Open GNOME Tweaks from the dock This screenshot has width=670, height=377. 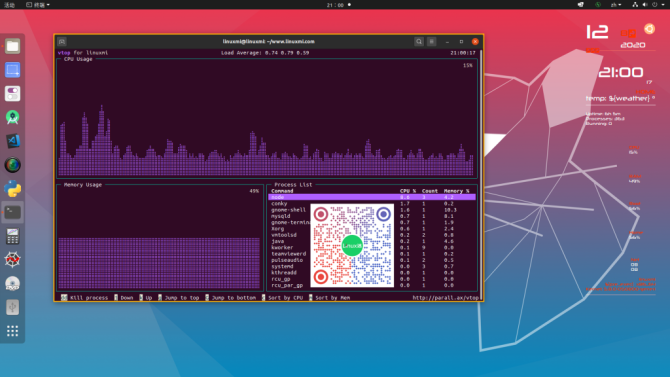pyautogui.click(x=12, y=94)
